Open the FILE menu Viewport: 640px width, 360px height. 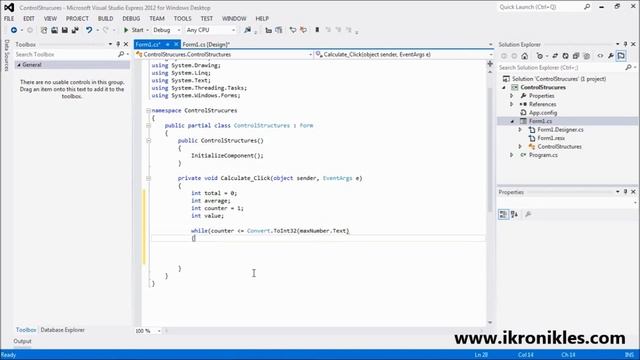(x=9, y=19)
